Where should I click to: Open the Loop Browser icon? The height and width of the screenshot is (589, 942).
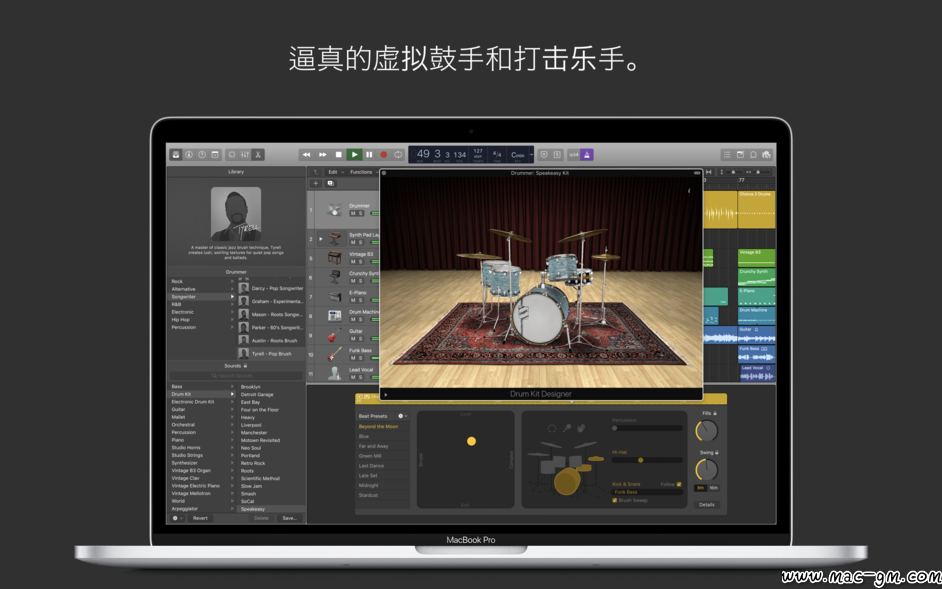[x=753, y=154]
